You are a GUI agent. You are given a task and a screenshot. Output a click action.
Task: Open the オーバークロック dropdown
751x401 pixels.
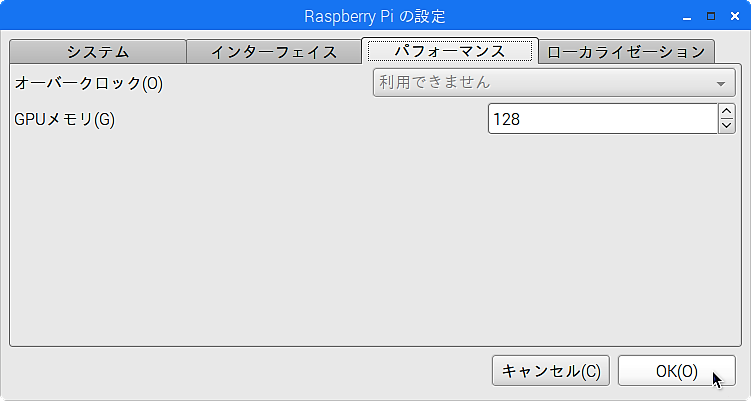pyautogui.click(x=554, y=83)
